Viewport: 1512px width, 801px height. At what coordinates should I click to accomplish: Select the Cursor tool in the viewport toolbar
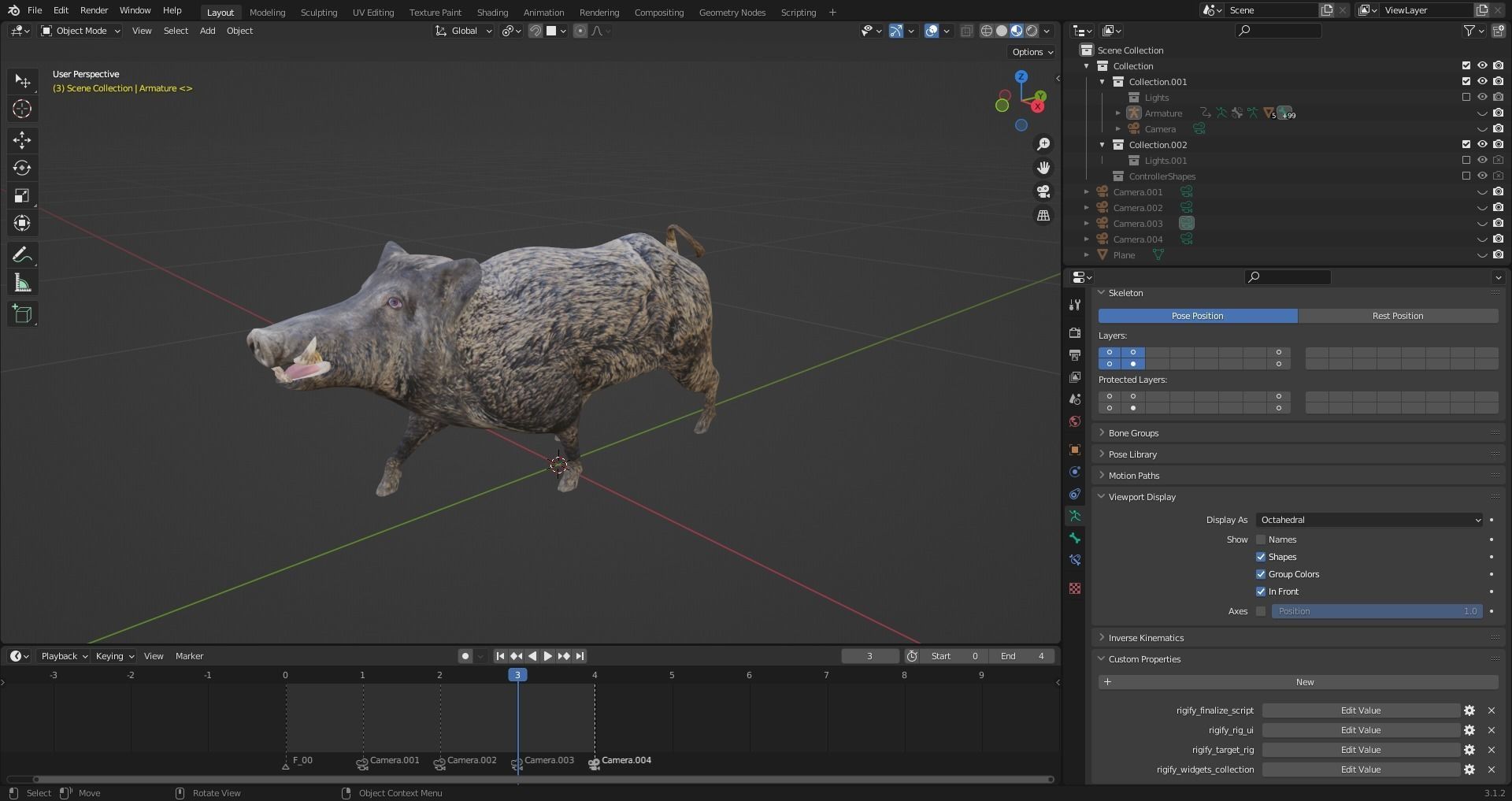tap(22, 109)
